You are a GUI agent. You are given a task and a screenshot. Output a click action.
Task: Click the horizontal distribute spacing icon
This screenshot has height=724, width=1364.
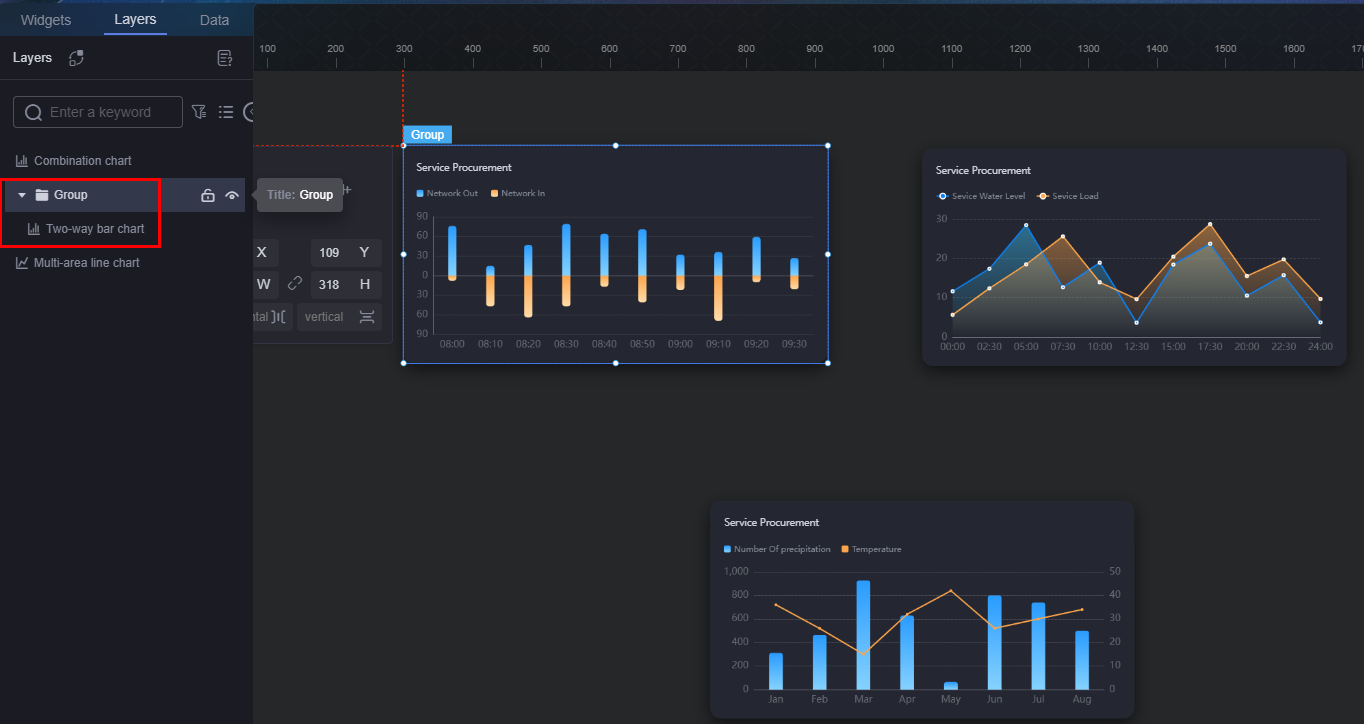click(279, 317)
